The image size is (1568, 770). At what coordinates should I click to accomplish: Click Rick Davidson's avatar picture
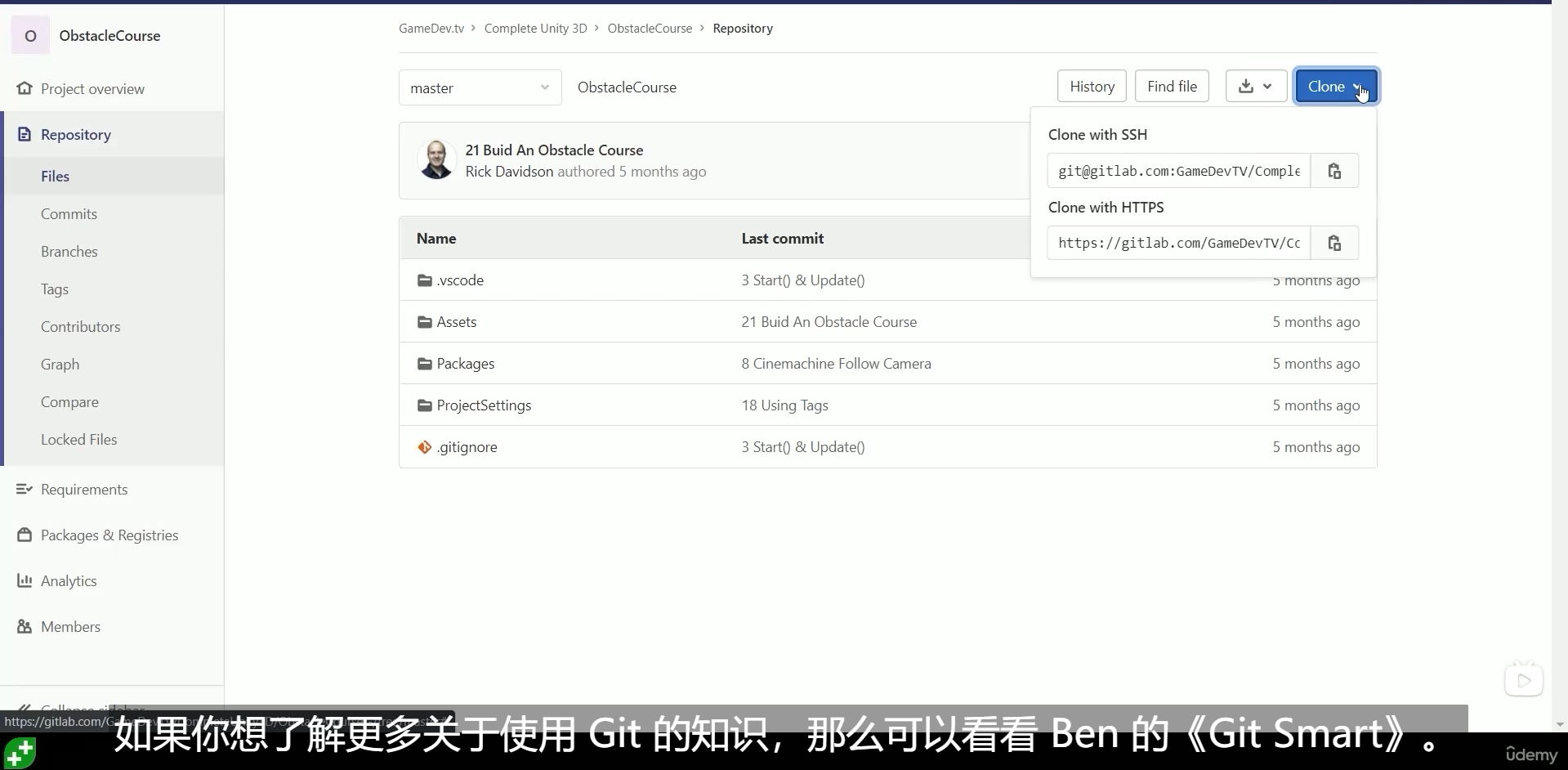436,159
